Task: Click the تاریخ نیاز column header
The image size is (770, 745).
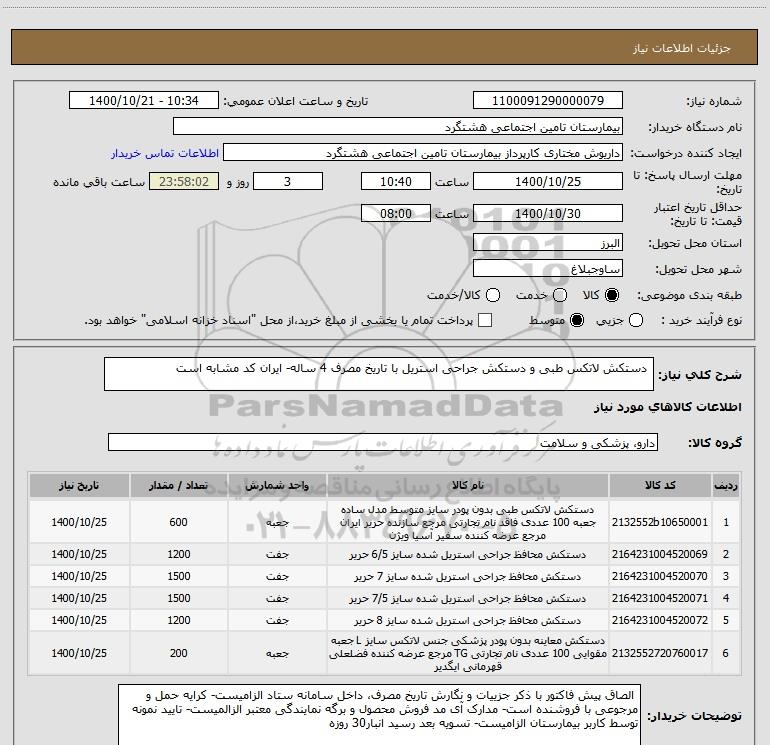Action: coord(79,486)
